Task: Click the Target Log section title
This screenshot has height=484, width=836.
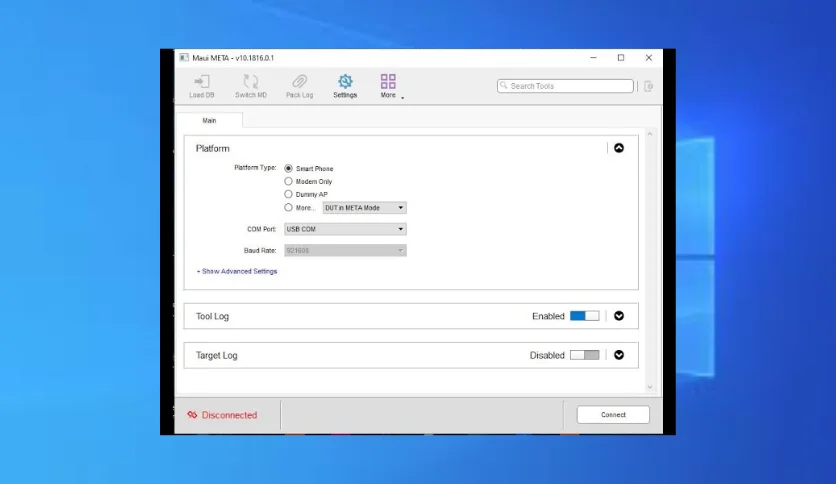Action: pos(216,355)
